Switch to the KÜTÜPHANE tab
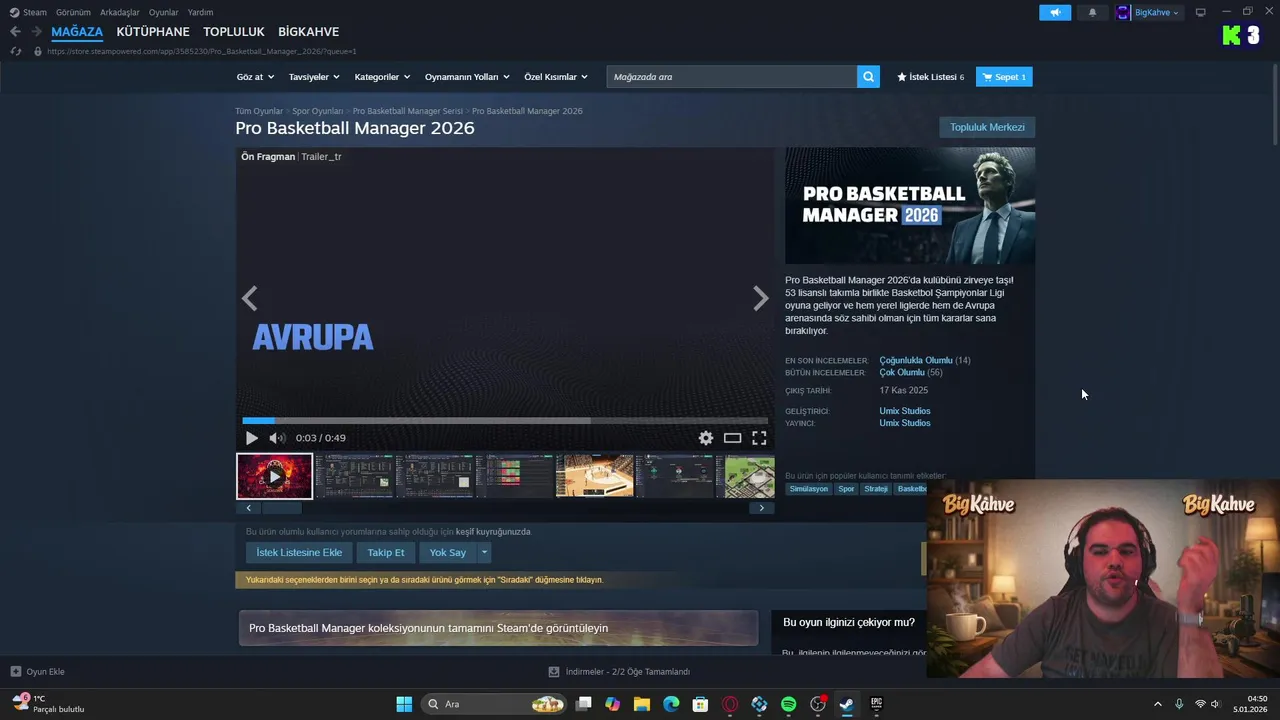This screenshot has height=720, width=1280. [x=153, y=32]
